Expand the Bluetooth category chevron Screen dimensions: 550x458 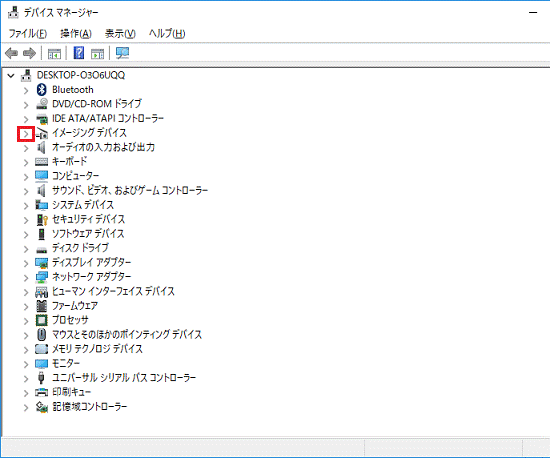(26, 90)
